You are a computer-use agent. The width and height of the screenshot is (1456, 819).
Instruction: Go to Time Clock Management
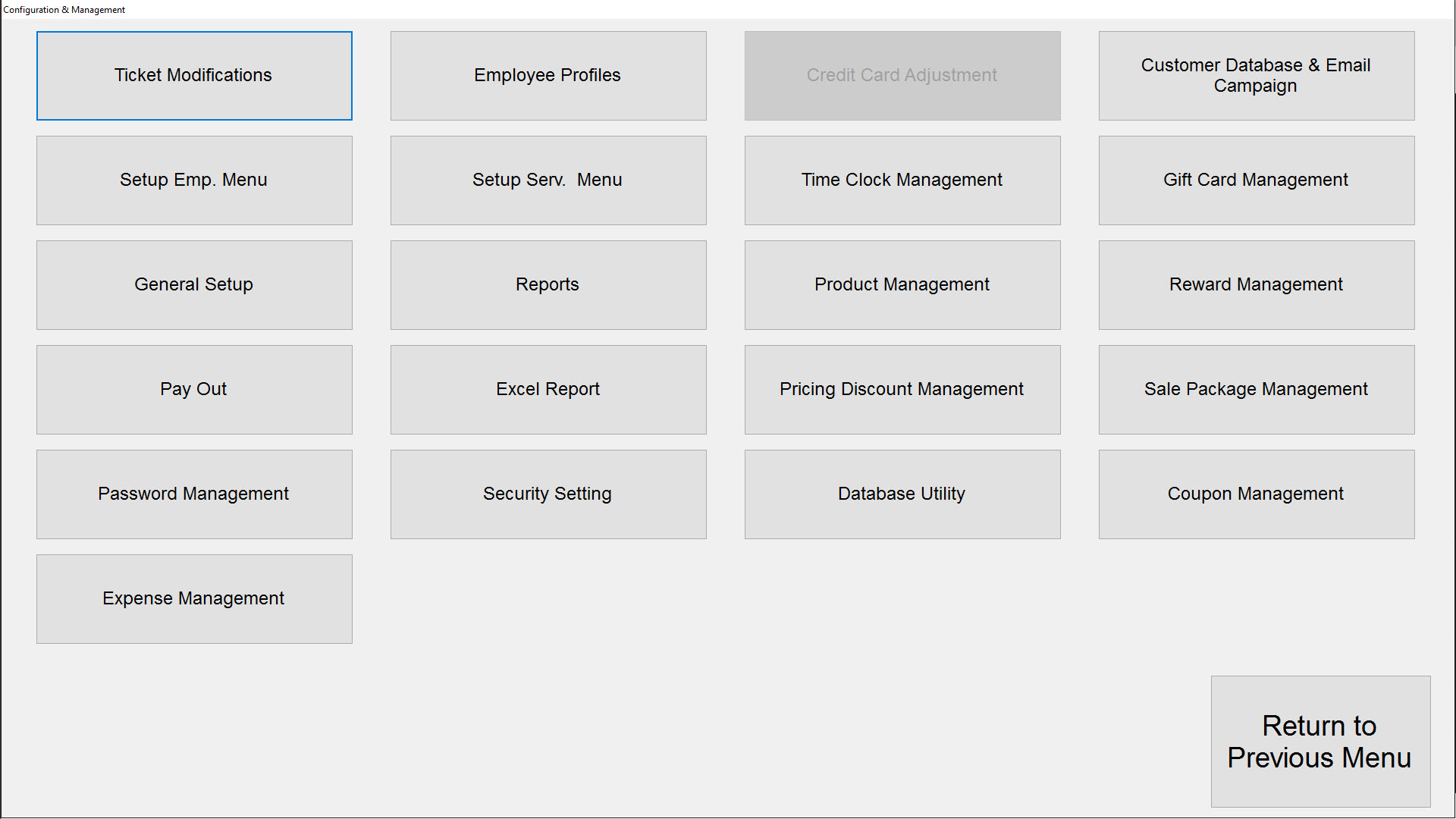(902, 180)
